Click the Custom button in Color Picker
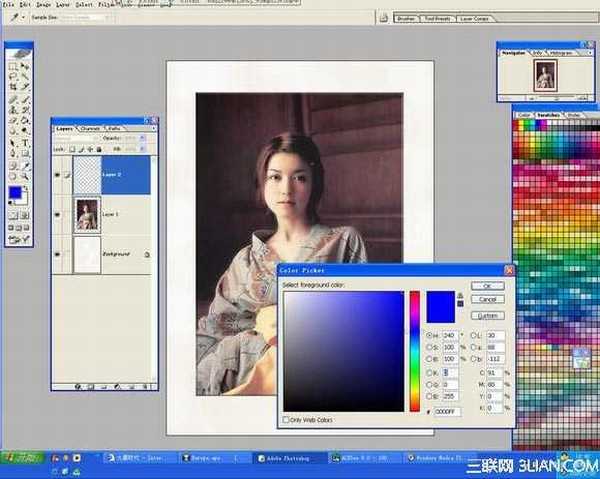 point(488,316)
